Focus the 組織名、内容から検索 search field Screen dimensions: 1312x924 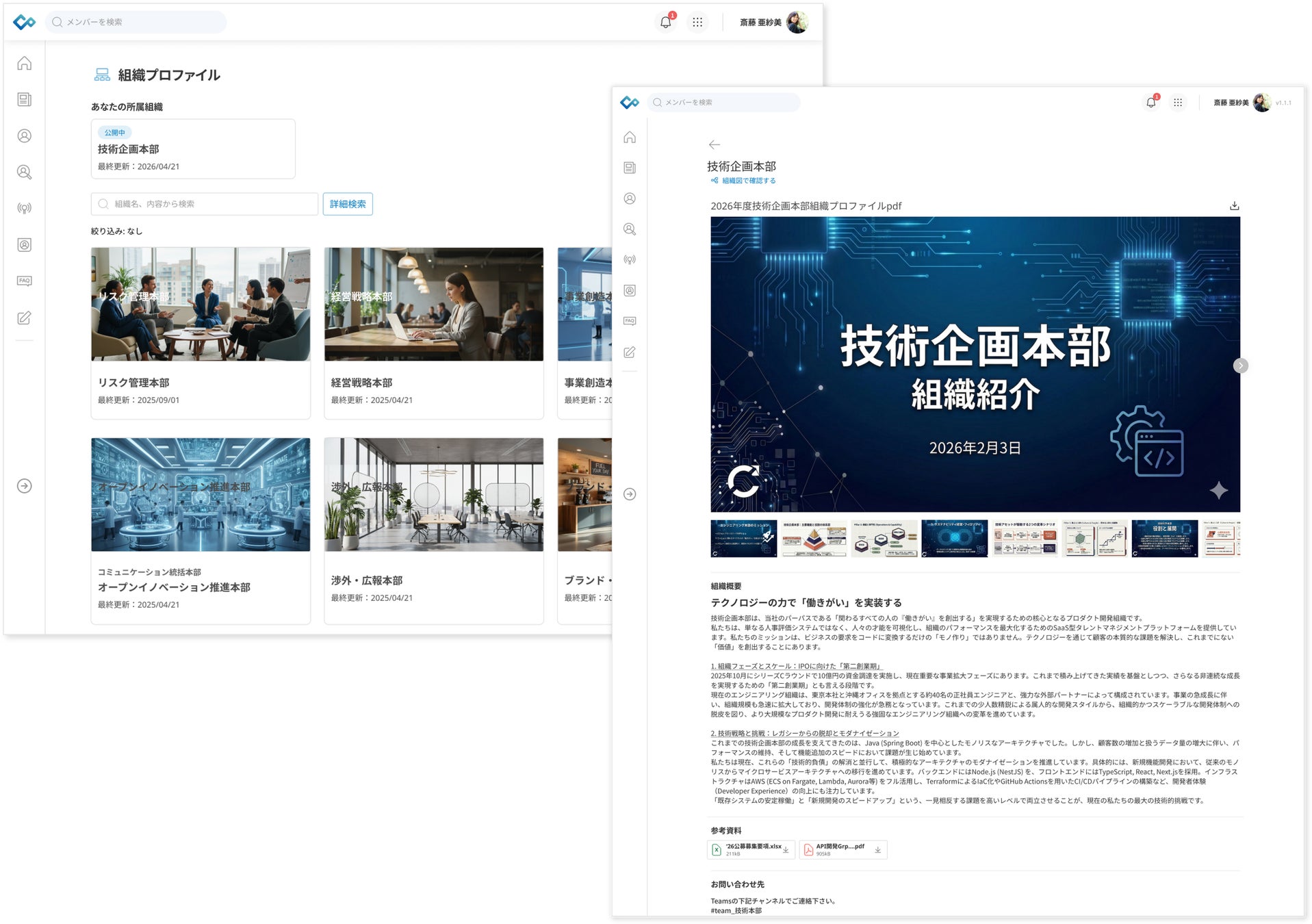click(205, 204)
